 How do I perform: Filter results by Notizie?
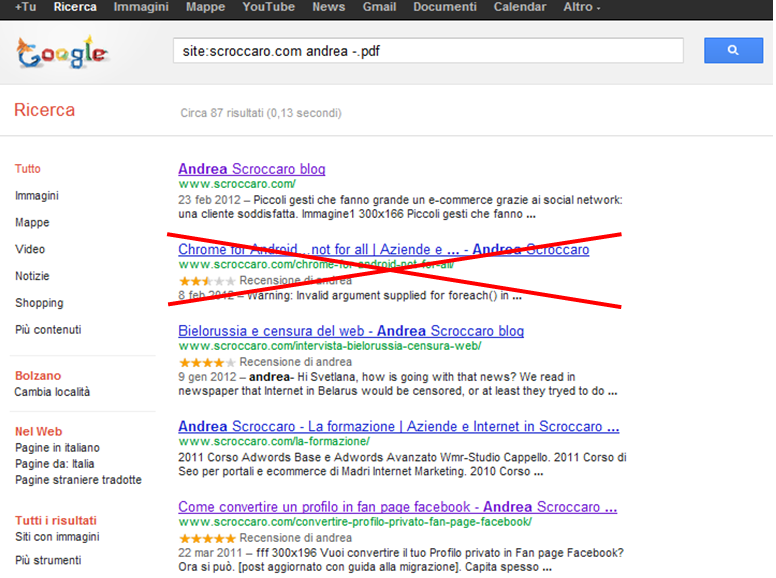(32, 276)
